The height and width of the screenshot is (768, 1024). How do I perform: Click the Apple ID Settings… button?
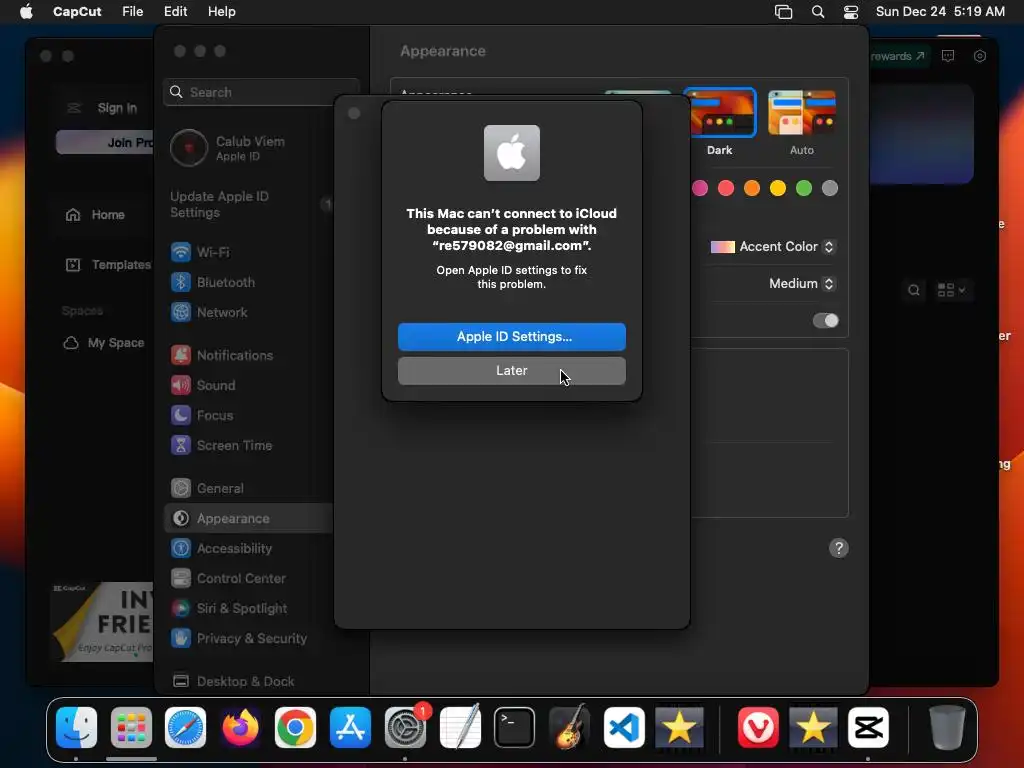click(x=511, y=336)
